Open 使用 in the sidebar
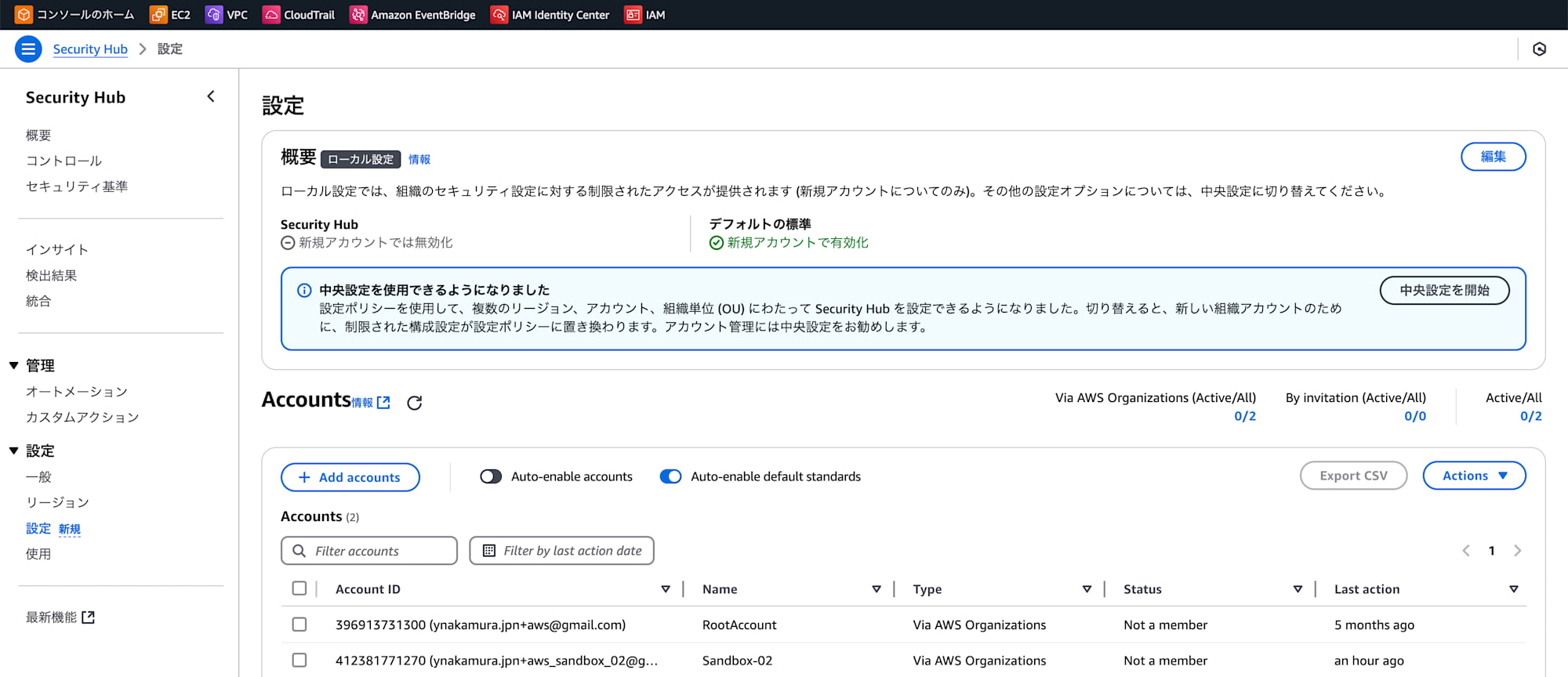 38,554
